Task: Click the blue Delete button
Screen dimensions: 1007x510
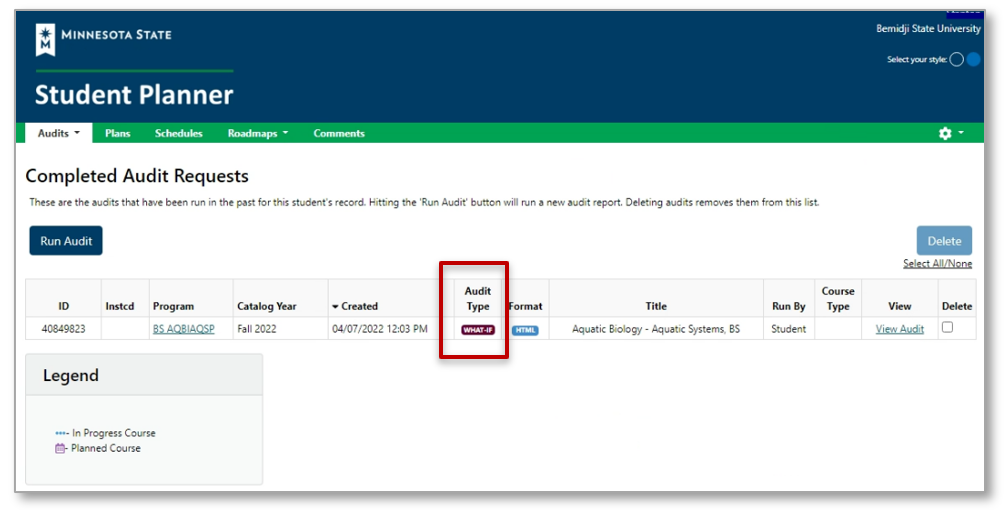Action: click(x=944, y=241)
